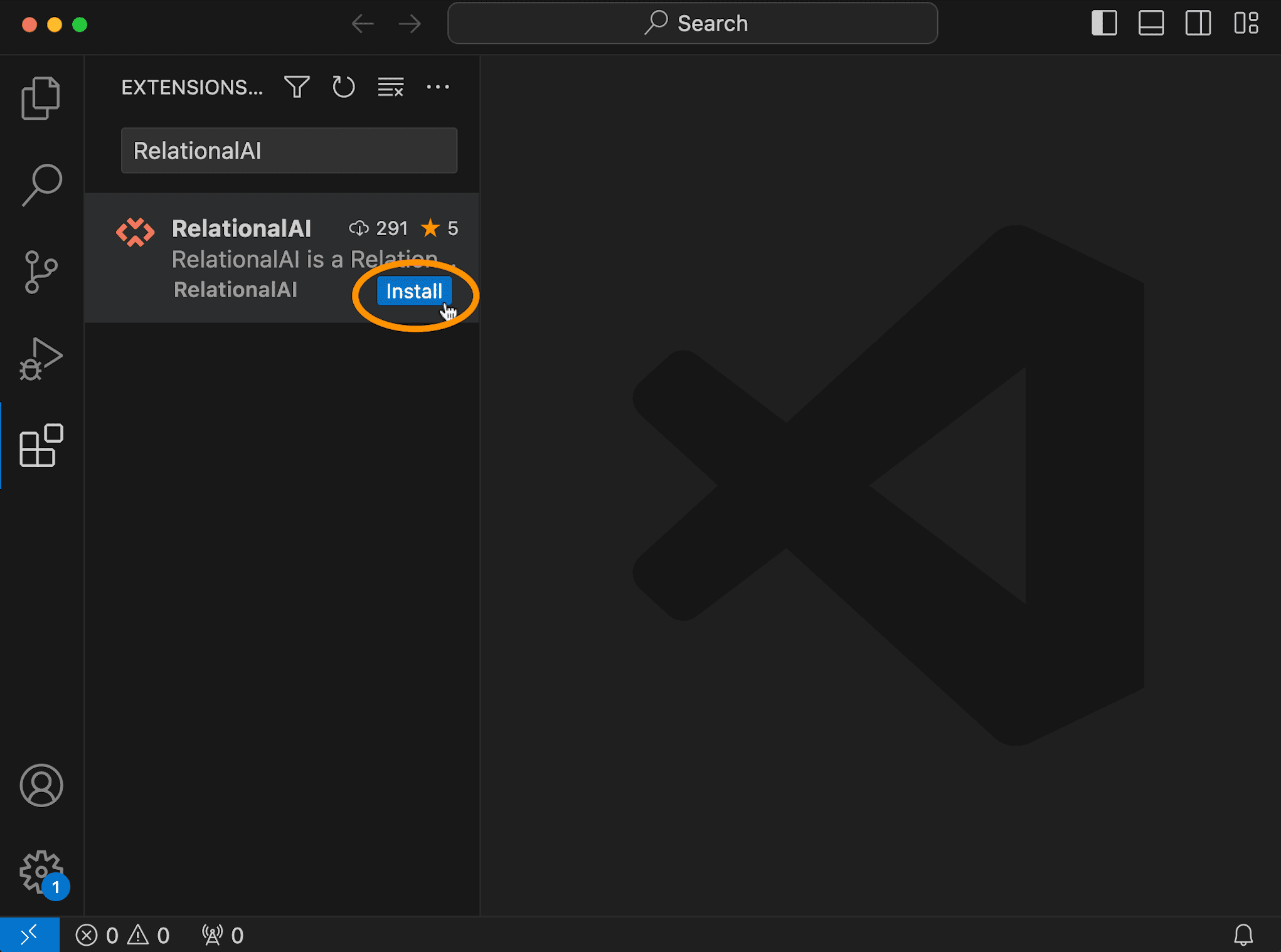Click the RelationalAI publisher name
This screenshot has width=1281, height=952.
tap(235, 290)
